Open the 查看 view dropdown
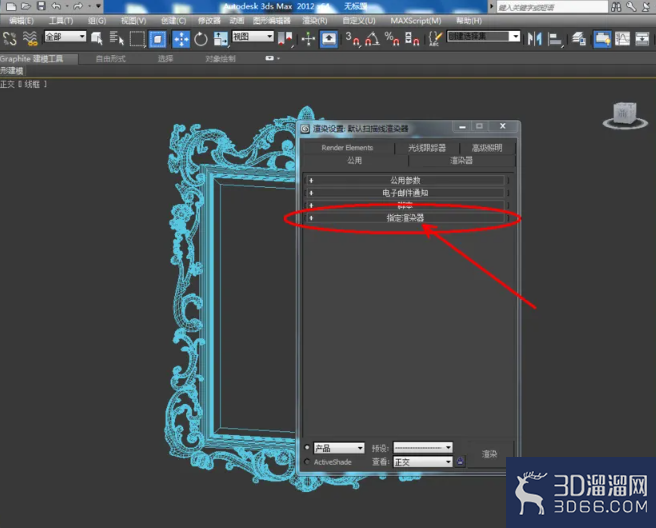Viewport: 656px width, 528px height. (x=423, y=461)
